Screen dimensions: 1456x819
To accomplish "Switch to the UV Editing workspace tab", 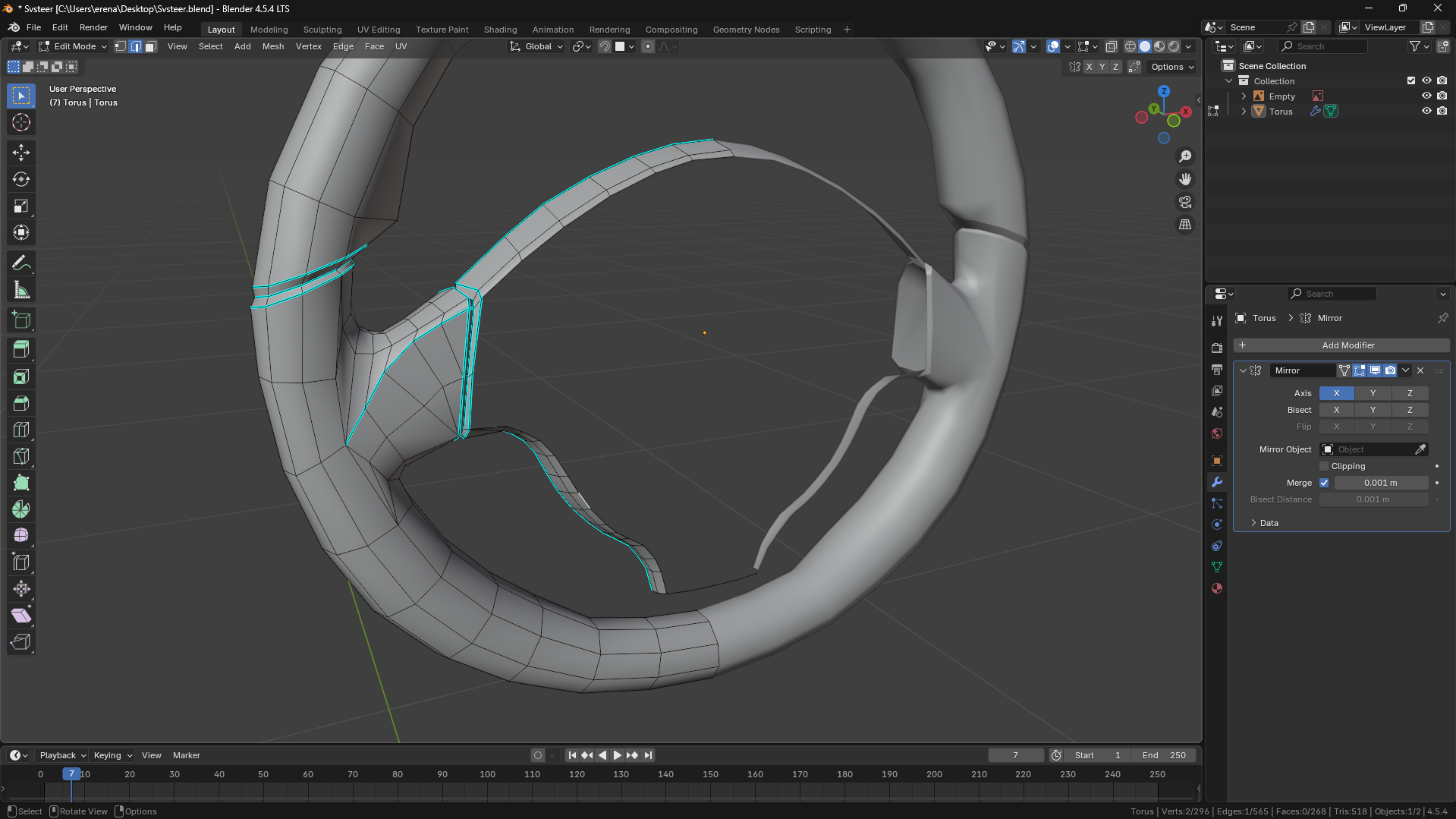I will click(379, 30).
